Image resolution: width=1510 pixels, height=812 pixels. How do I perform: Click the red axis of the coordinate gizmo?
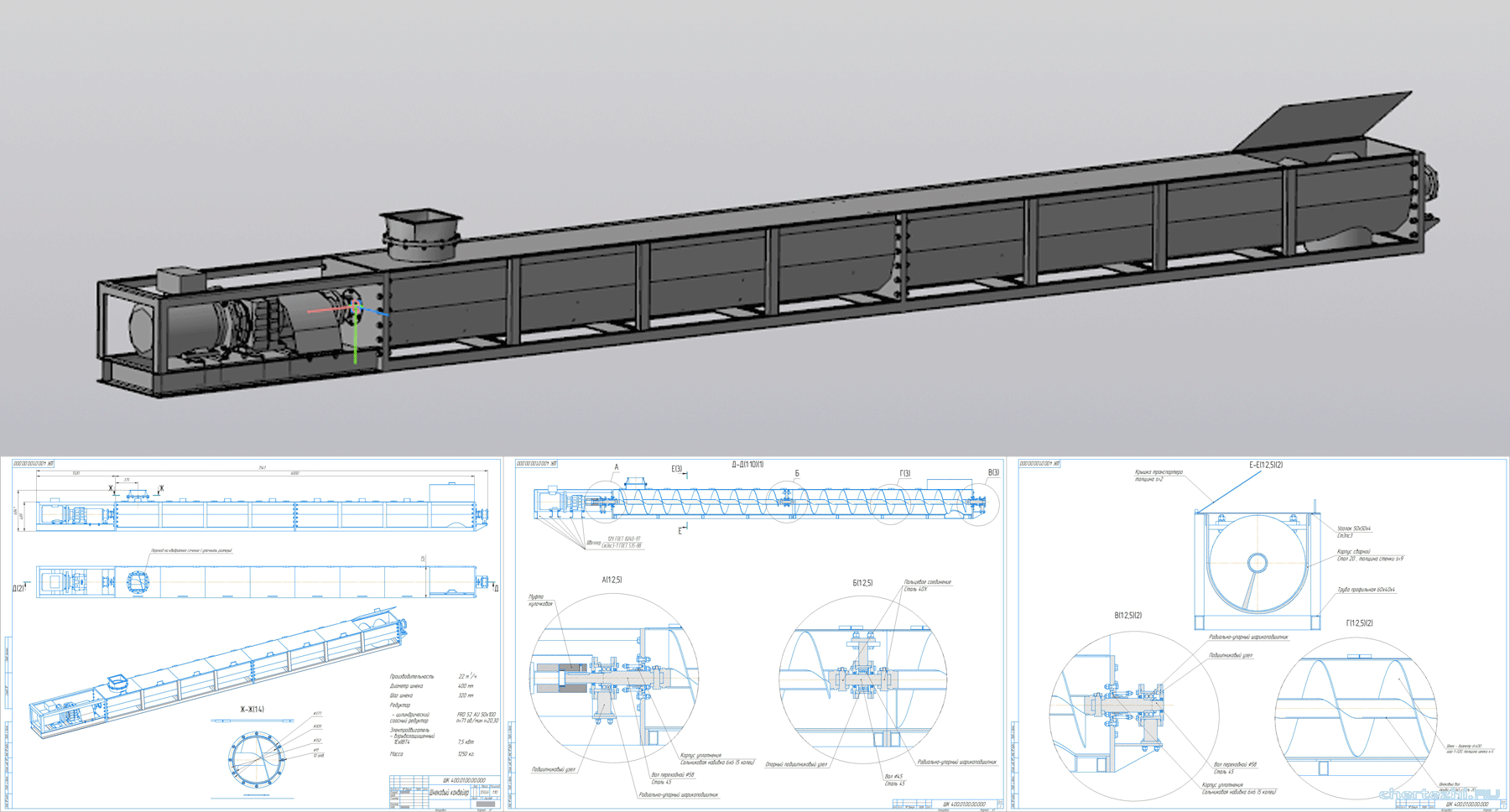point(329,310)
